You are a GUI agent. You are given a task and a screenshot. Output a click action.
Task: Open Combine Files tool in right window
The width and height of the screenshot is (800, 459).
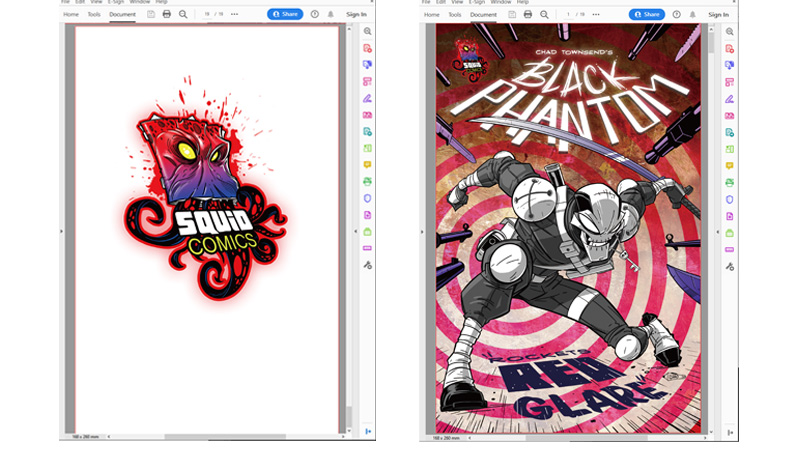730,65
